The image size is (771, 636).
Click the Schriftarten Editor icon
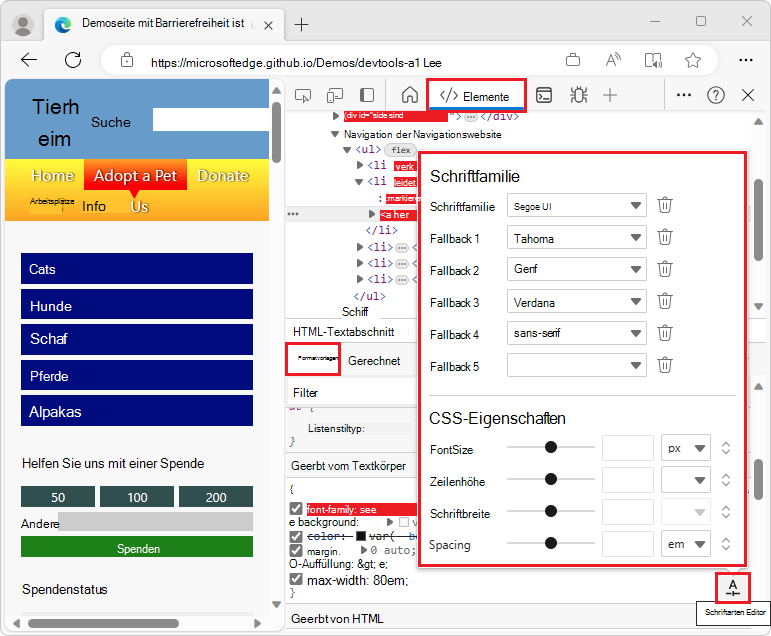733,588
